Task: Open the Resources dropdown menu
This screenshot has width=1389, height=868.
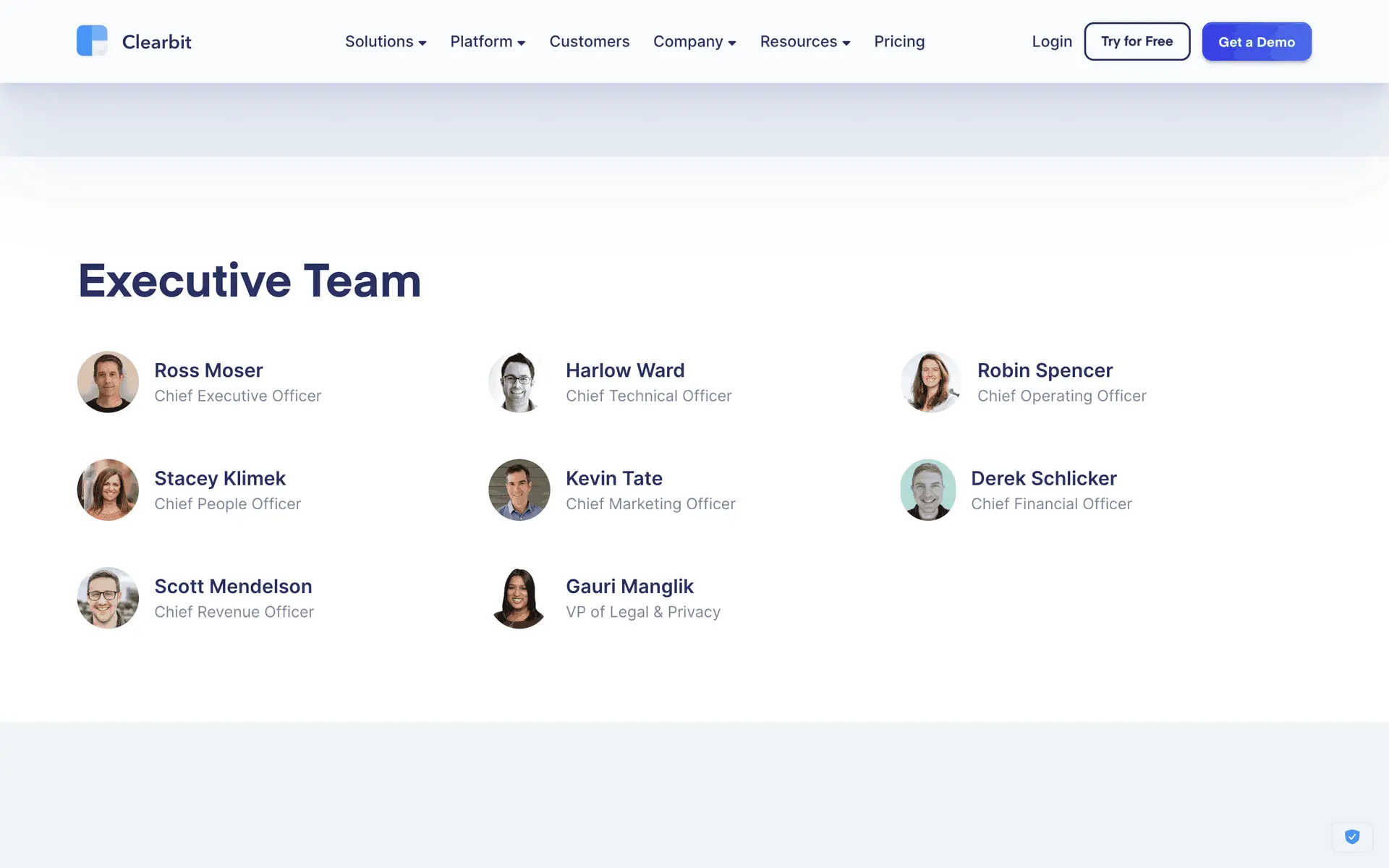Action: click(x=804, y=42)
